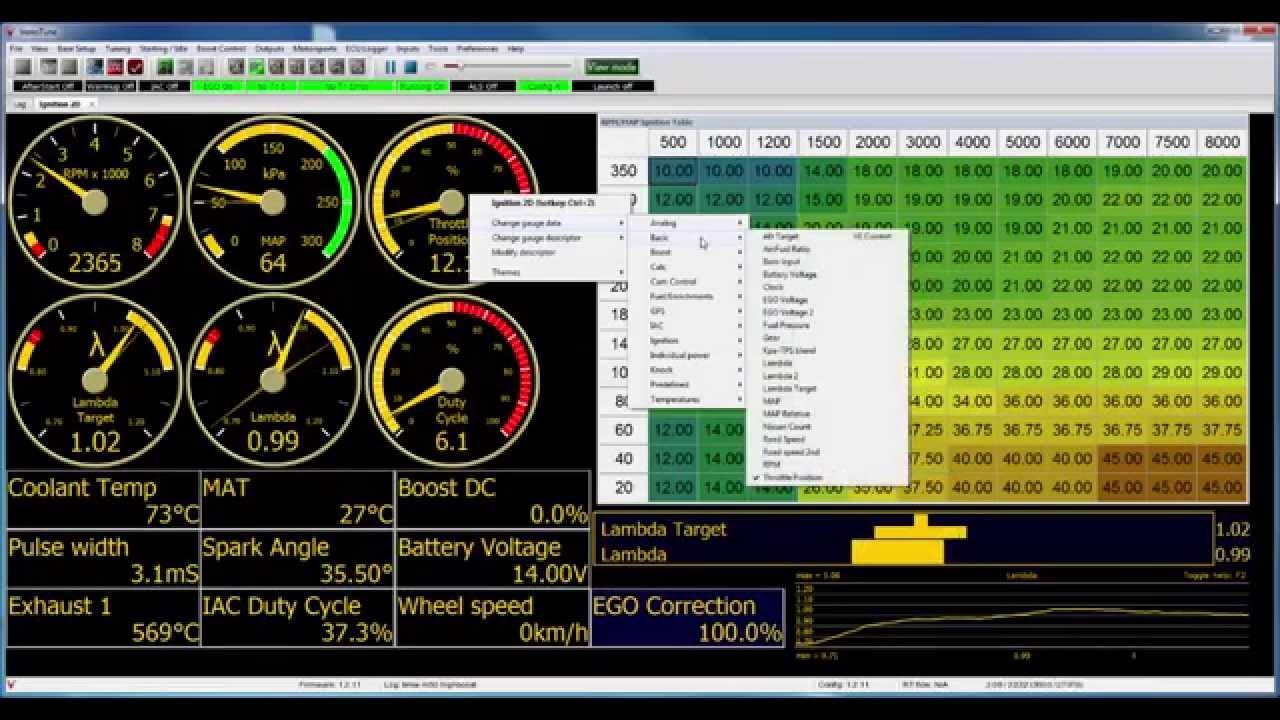This screenshot has height=720, width=1280.
Task: Switch to the Log tab
Action: 20,103
